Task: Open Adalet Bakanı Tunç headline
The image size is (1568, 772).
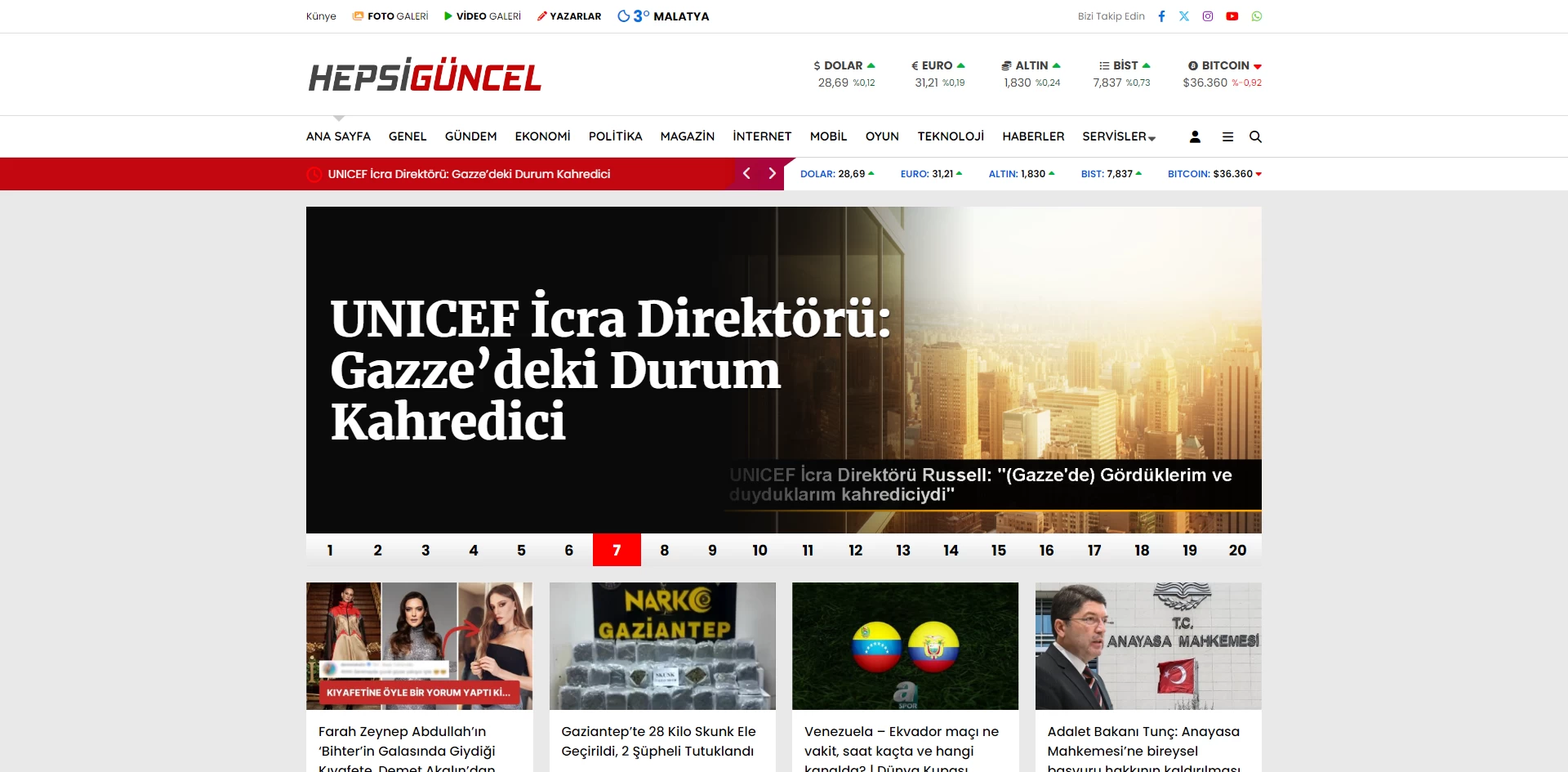Action: pos(1144,748)
